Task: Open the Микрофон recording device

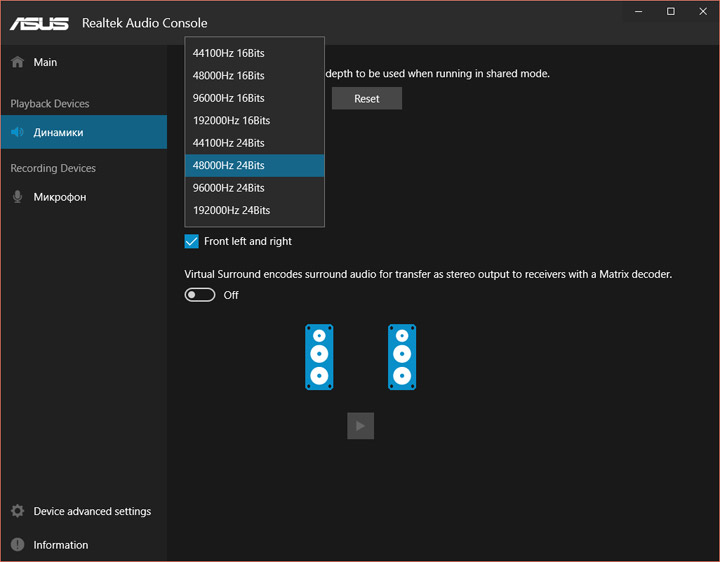Action: (84, 197)
